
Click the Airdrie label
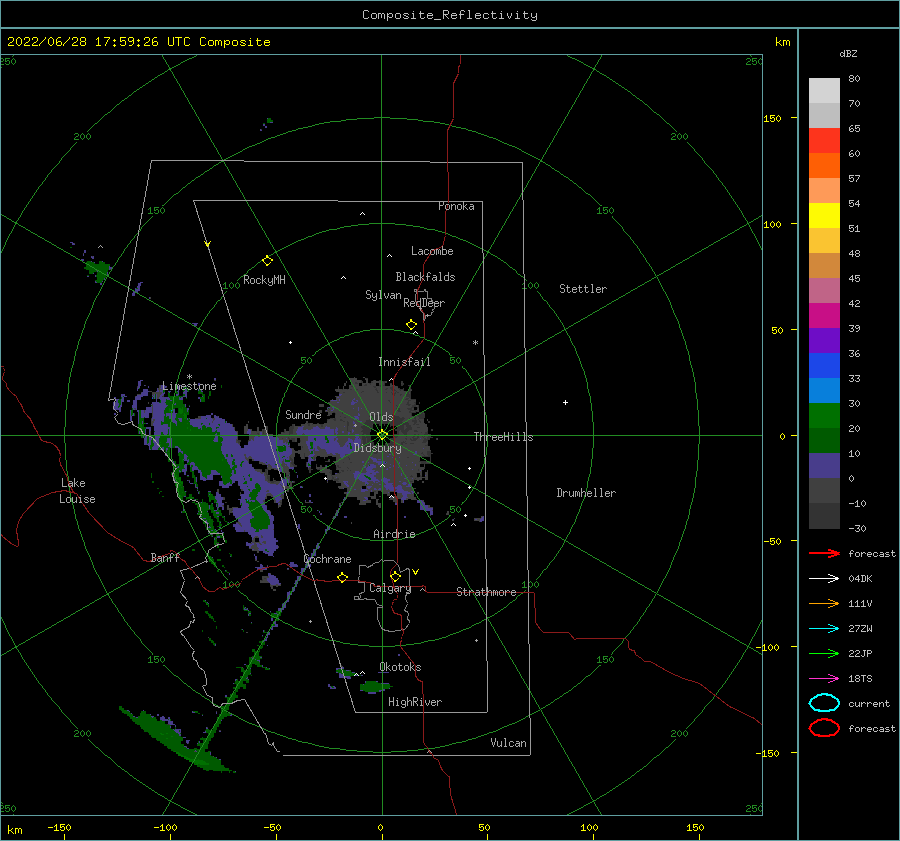(394, 534)
